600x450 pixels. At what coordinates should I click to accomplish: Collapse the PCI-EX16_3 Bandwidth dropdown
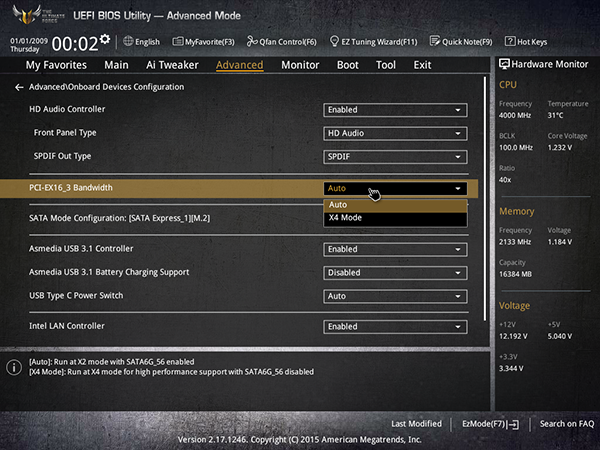[395, 189]
